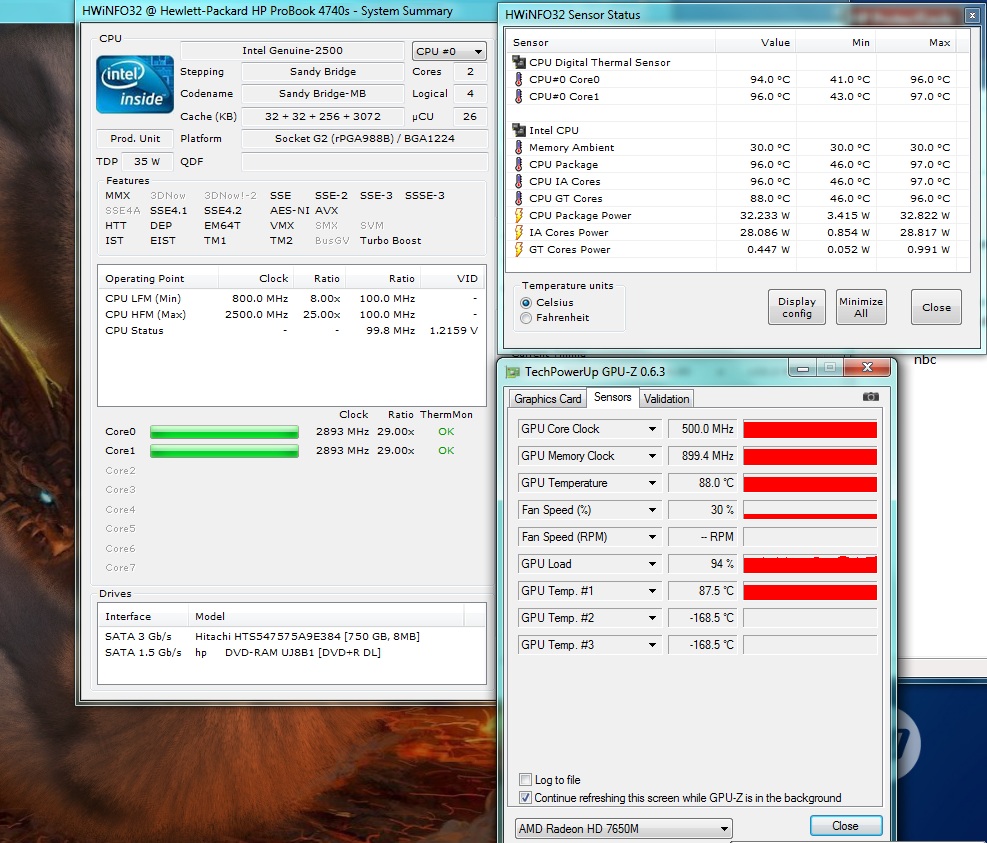Image resolution: width=987 pixels, height=843 pixels.
Task: Open the GPU Temperature sensor dropdown
Action: 652,483
